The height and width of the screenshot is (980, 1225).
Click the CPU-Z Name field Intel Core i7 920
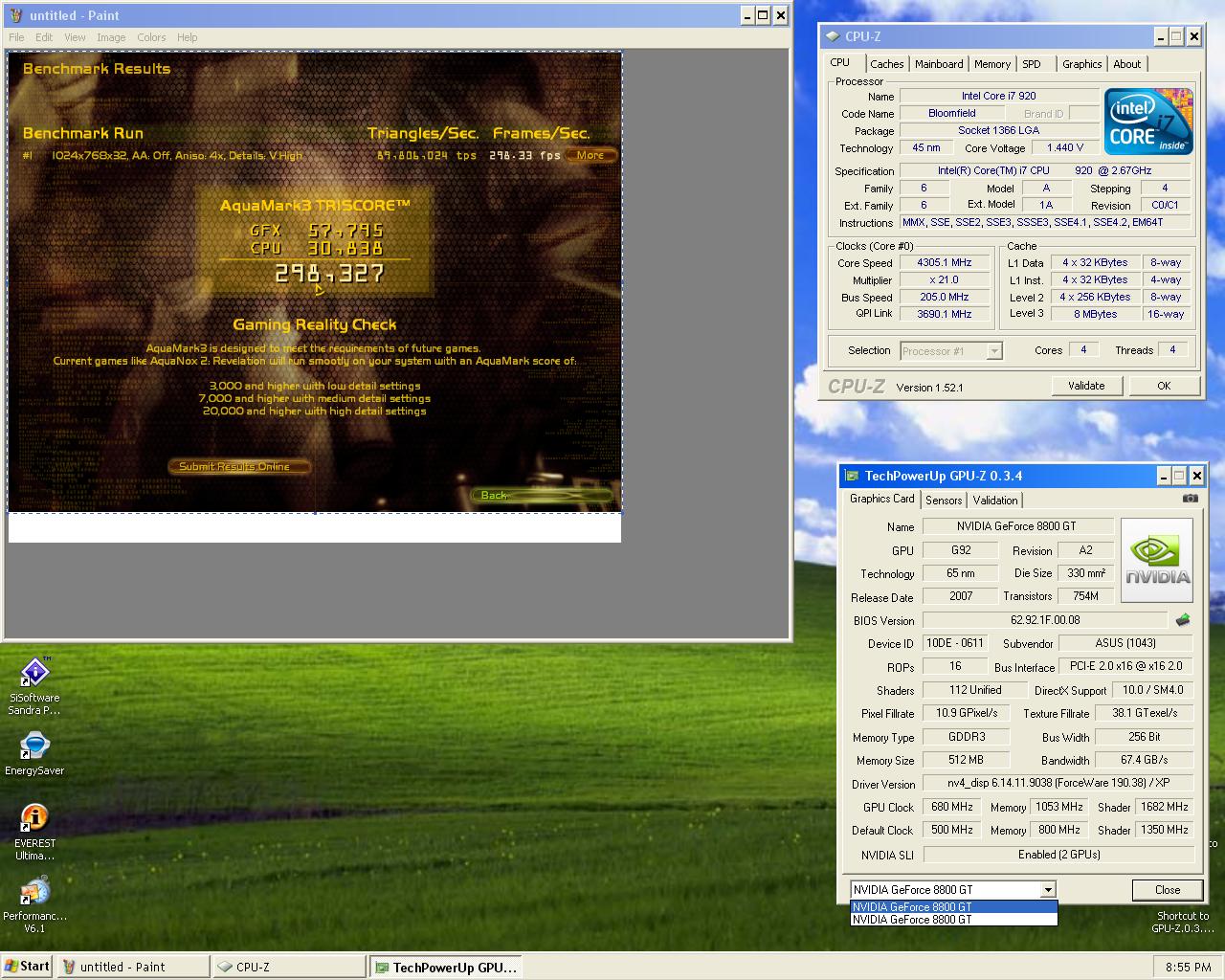coord(999,96)
